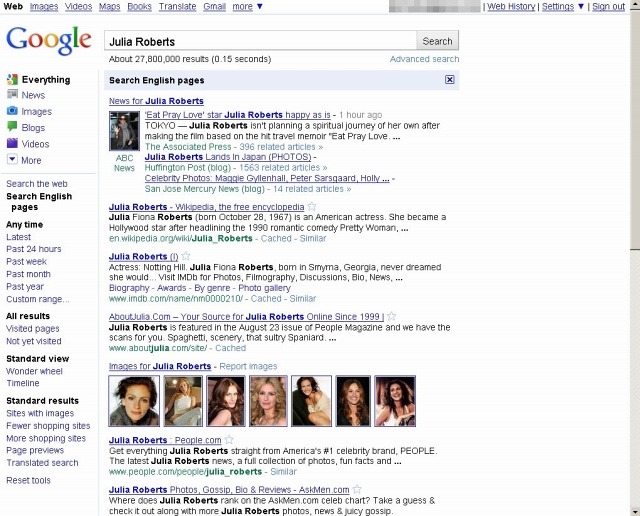Click the page vertical scrollbar thumb
Viewport: 640px width, 516px height.
coord(635,131)
